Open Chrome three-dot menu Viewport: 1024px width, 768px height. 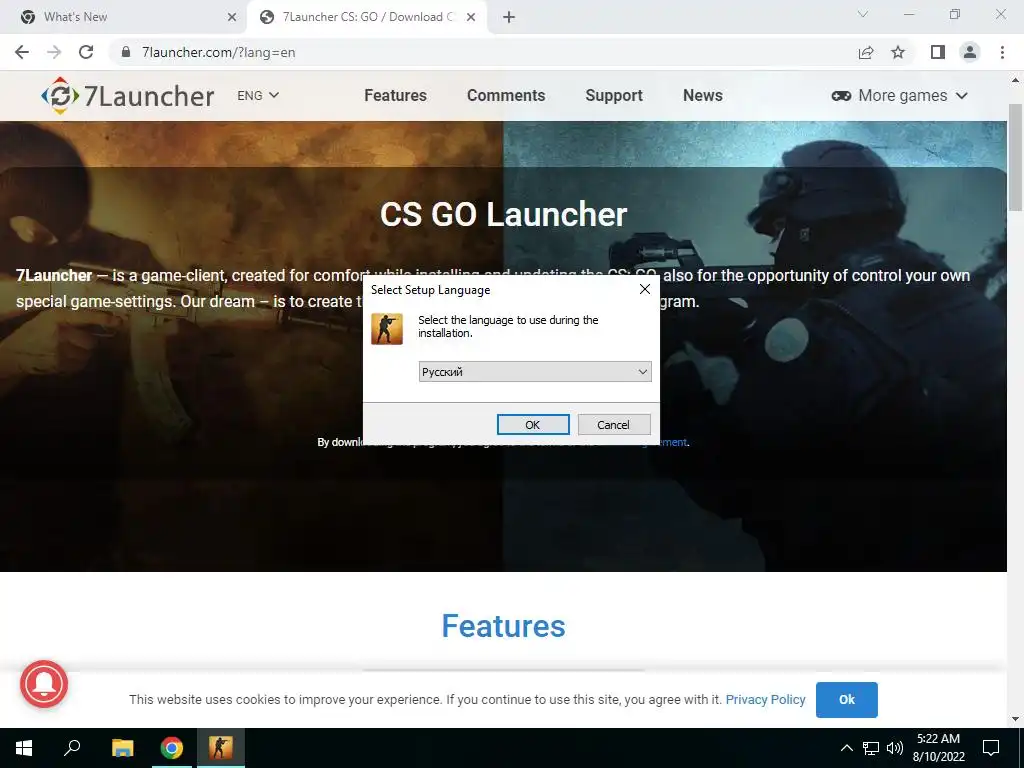[x=1002, y=52]
